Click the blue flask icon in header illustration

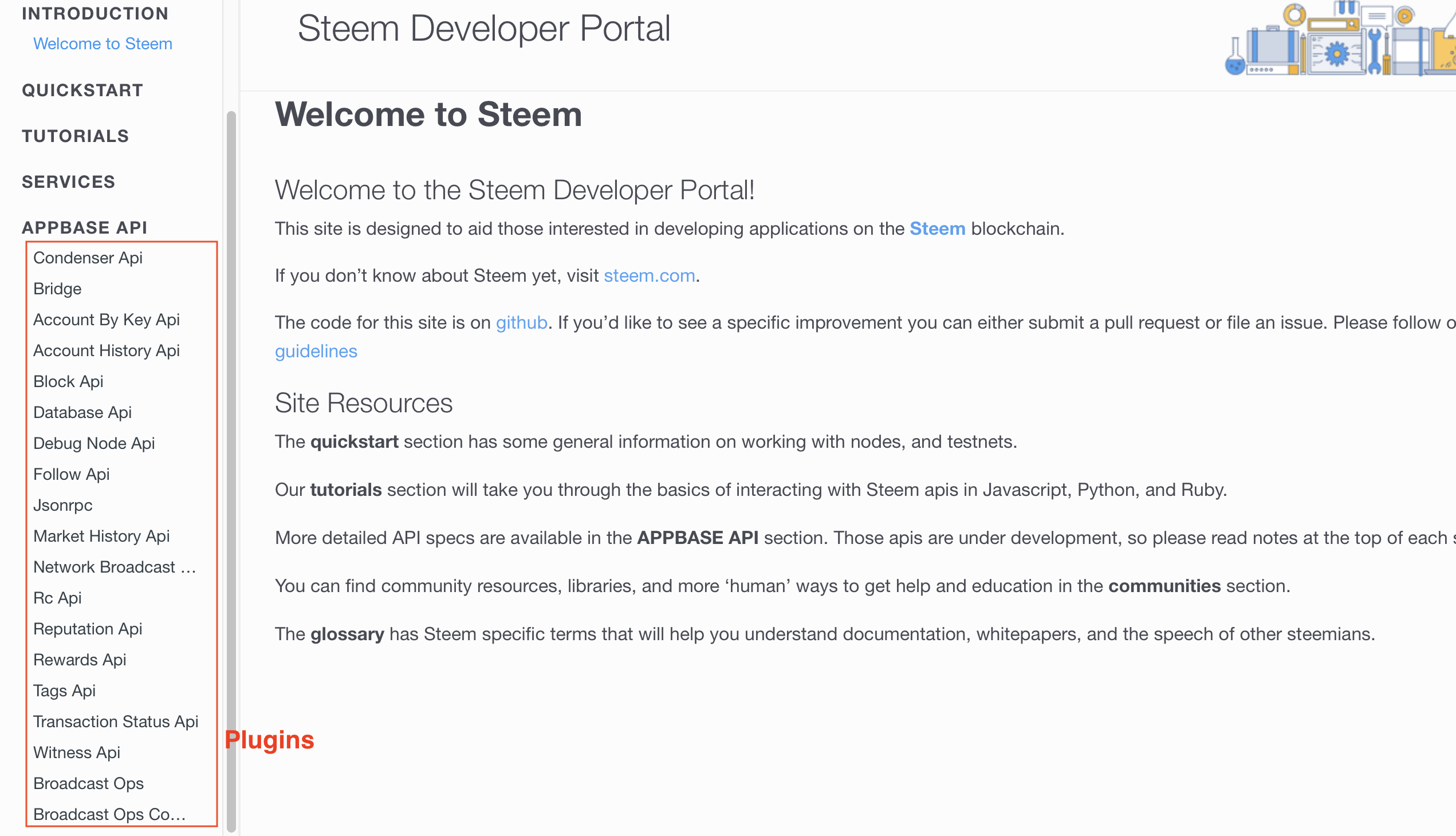1235,64
